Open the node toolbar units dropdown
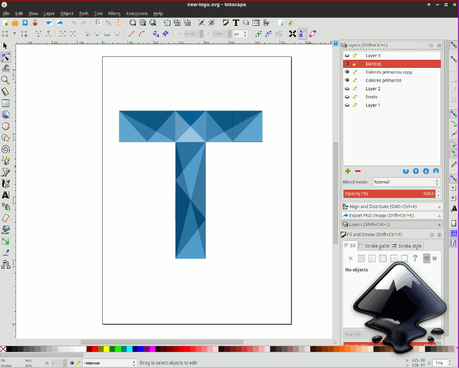The image size is (459, 368). [x=240, y=34]
